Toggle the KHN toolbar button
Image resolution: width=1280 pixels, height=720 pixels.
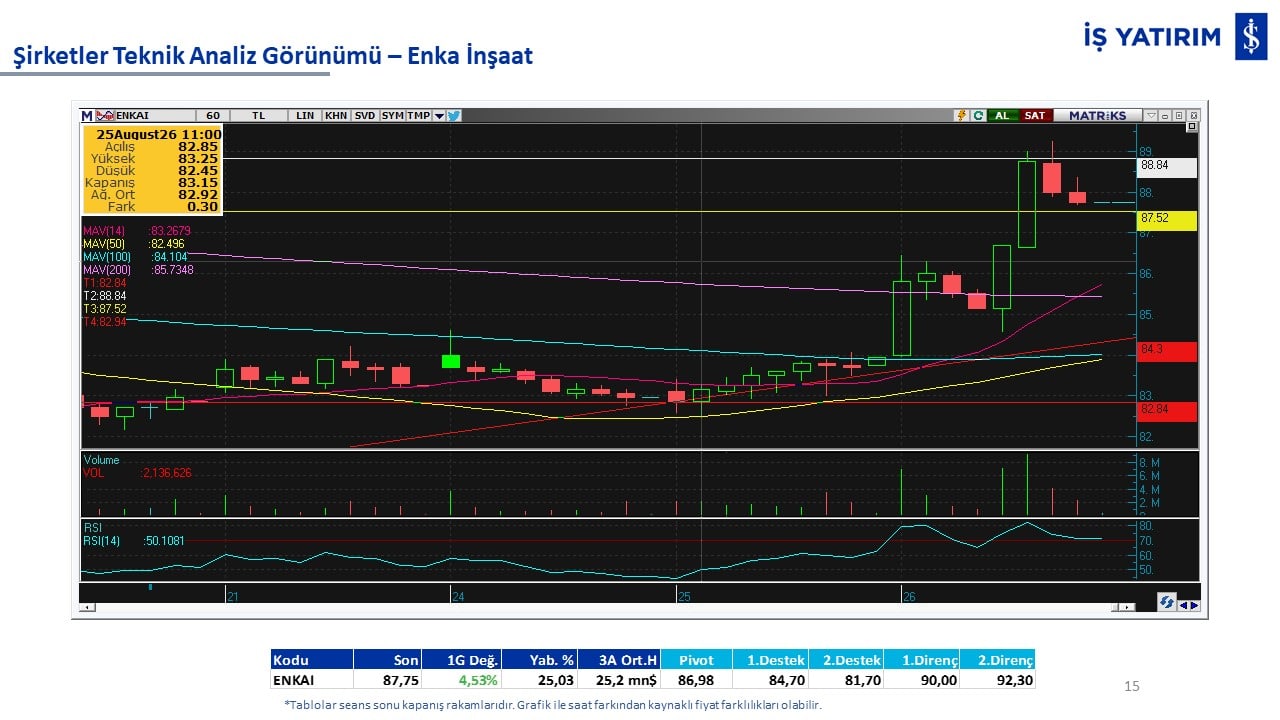point(336,116)
